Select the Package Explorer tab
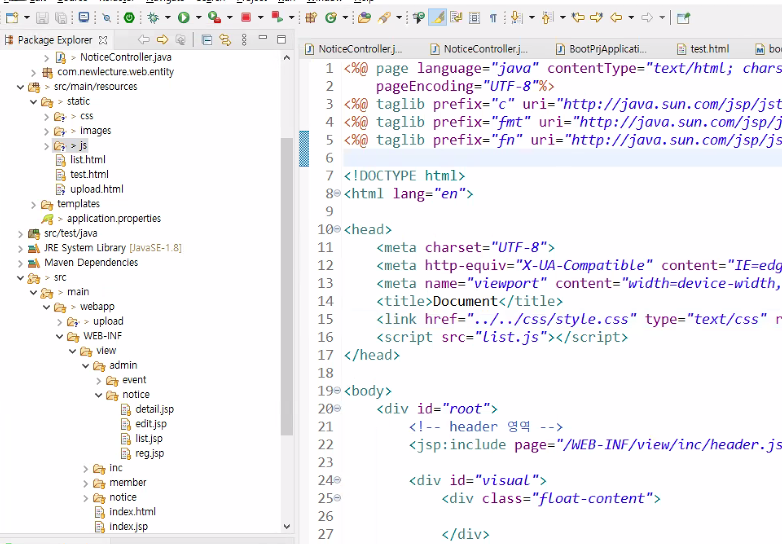Screen dimensions: 782x544 (55, 40)
